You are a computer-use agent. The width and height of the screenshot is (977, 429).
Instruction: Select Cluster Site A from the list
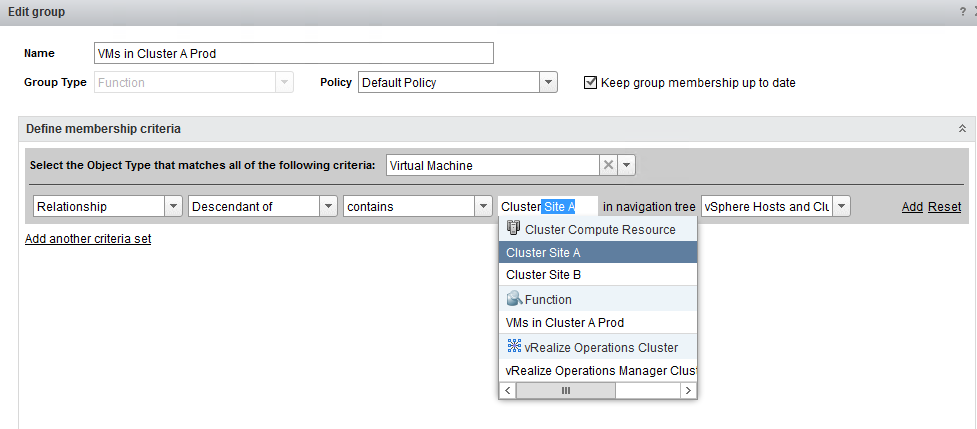[x=543, y=253]
